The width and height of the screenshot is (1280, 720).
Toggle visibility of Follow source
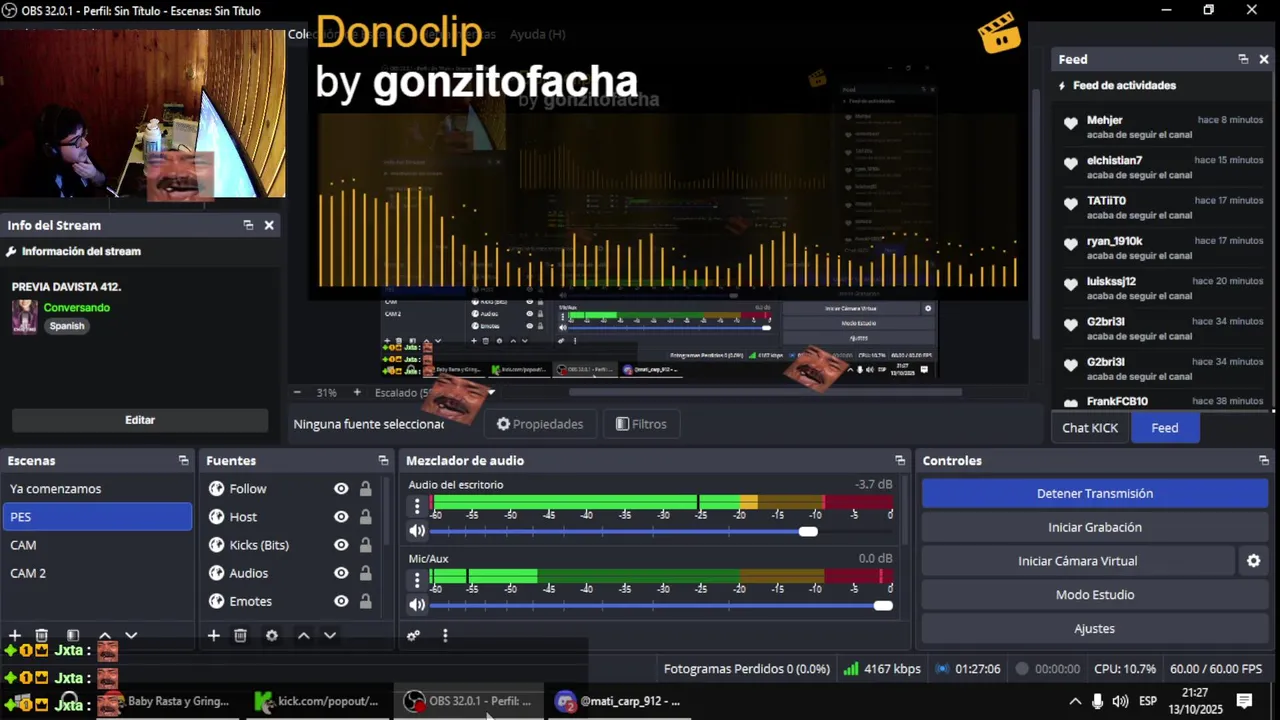341,489
